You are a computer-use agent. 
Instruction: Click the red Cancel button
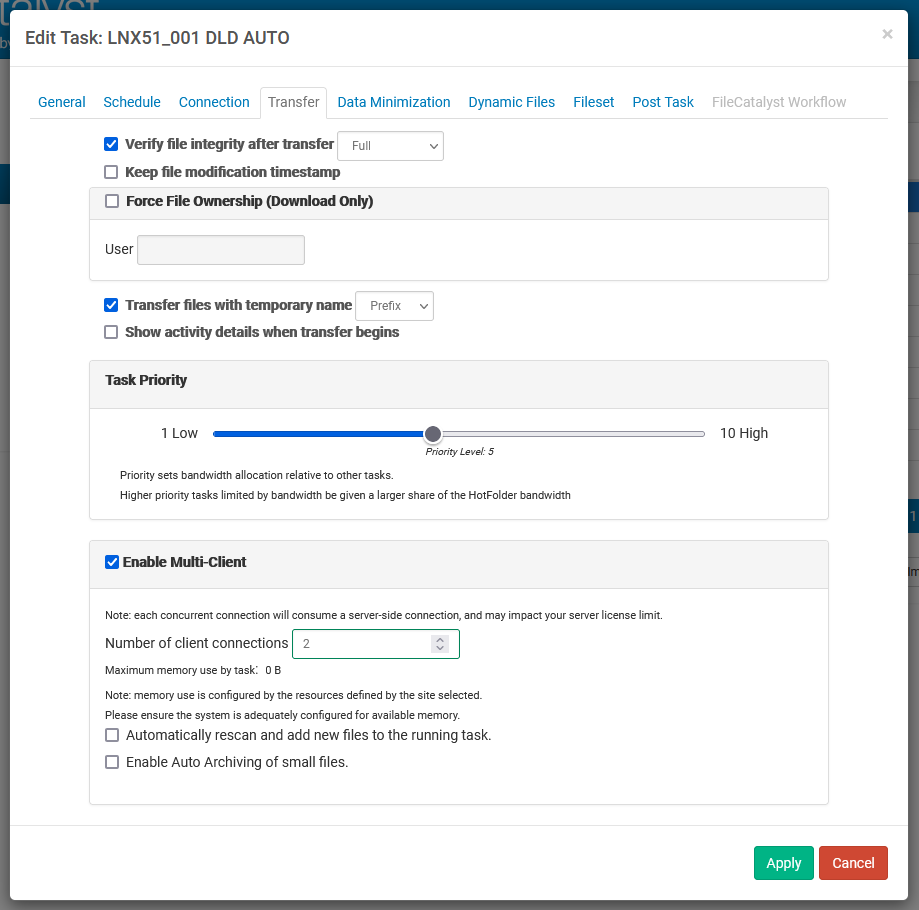[853, 863]
